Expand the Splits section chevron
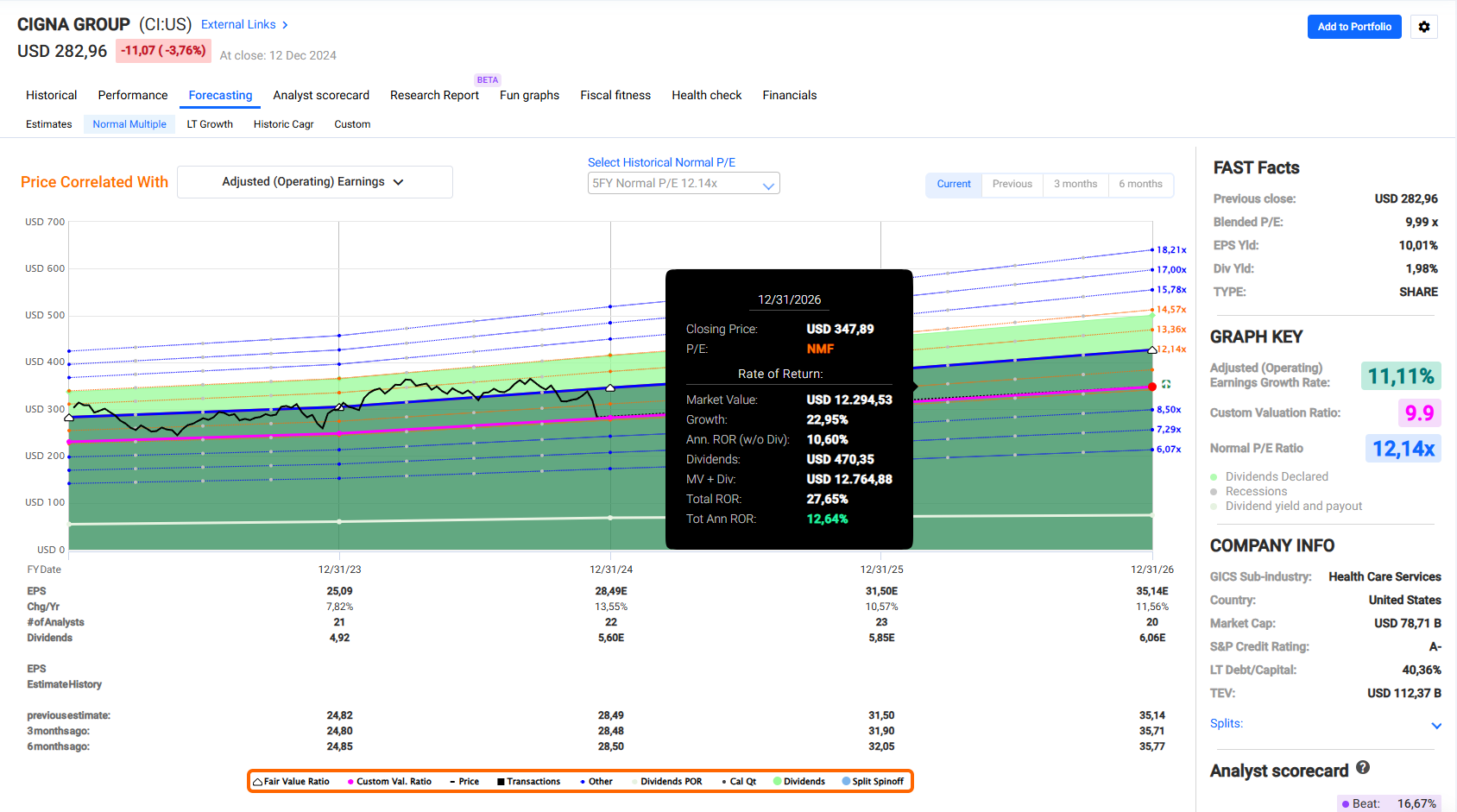Viewport: 1457px width, 812px height. (1436, 725)
